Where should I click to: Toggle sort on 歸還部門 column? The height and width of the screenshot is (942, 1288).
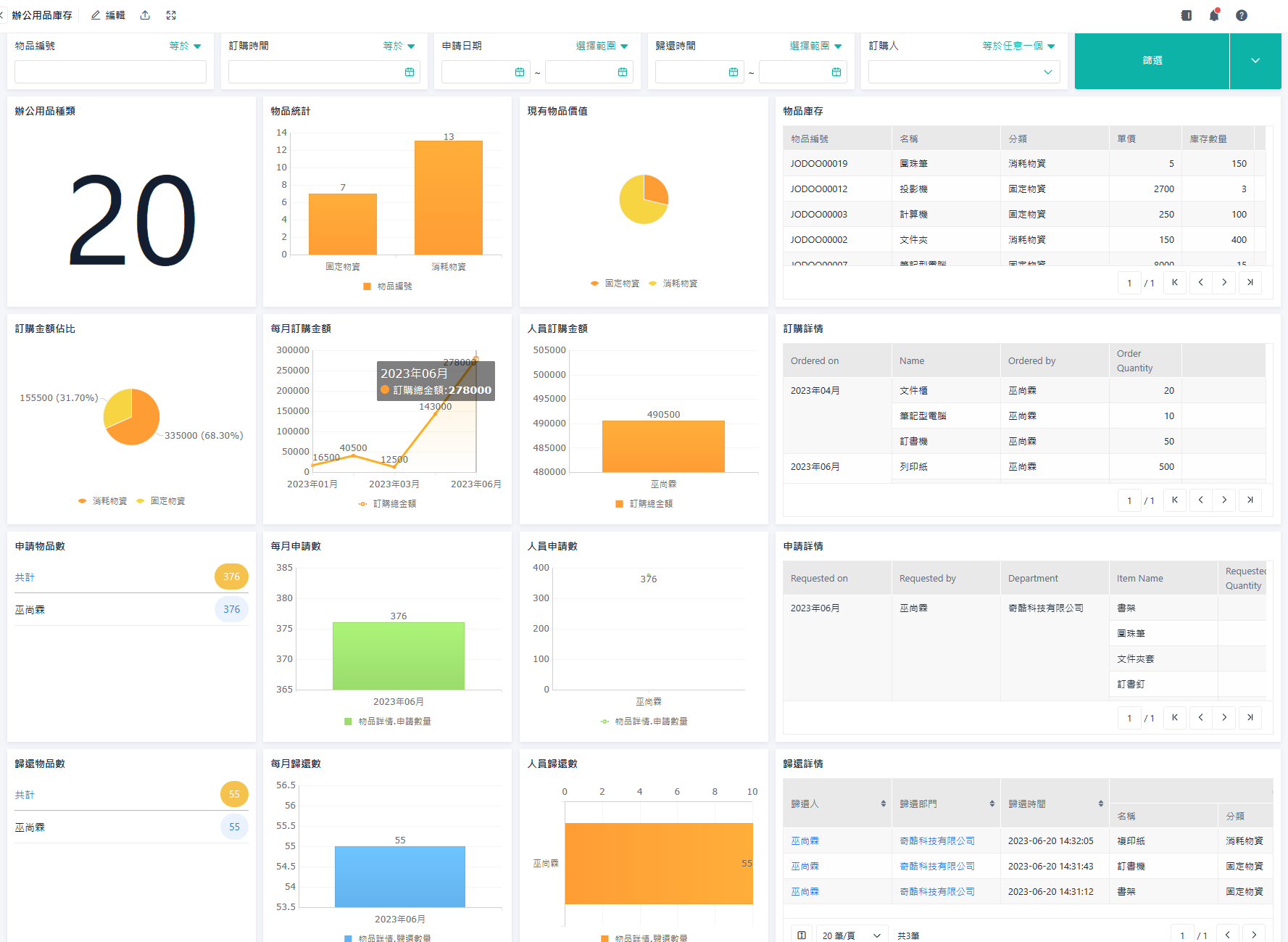click(x=992, y=803)
